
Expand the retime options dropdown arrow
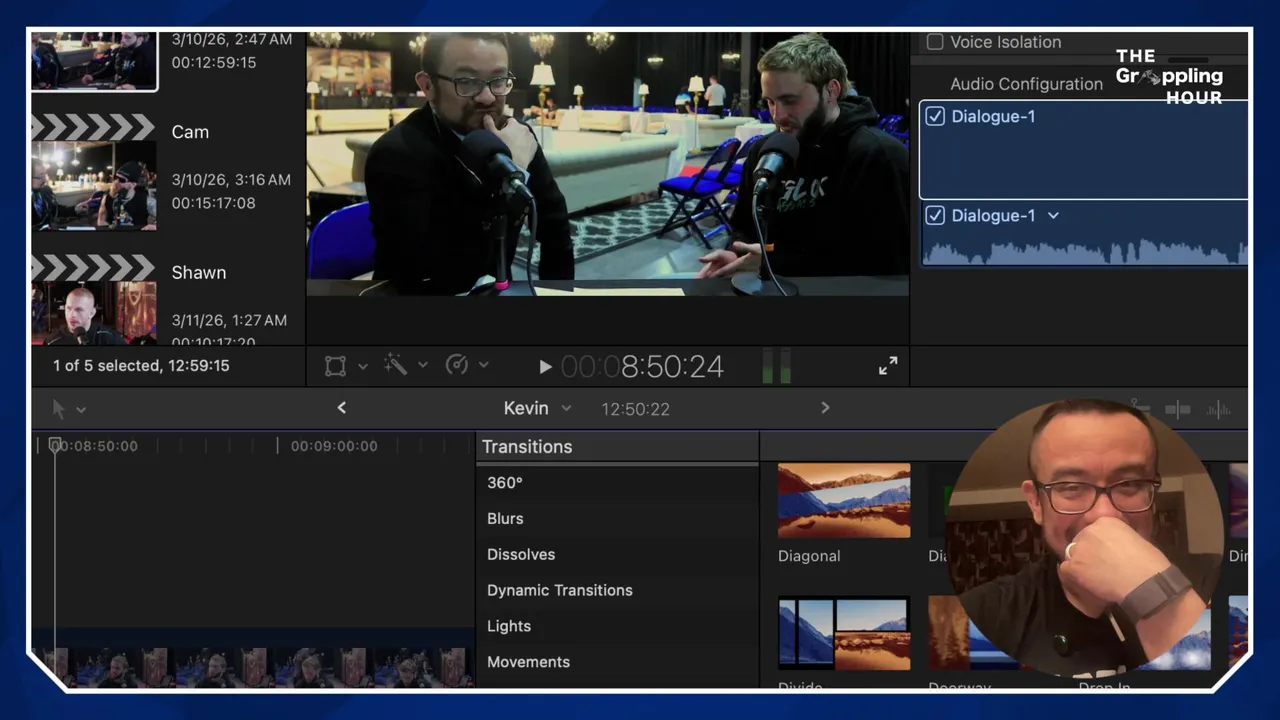[x=484, y=366]
